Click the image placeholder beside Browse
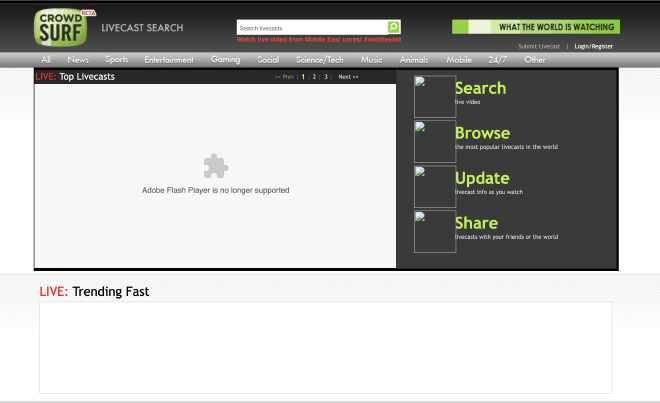660x403 pixels. pyautogui.click(x=435, y=142)
